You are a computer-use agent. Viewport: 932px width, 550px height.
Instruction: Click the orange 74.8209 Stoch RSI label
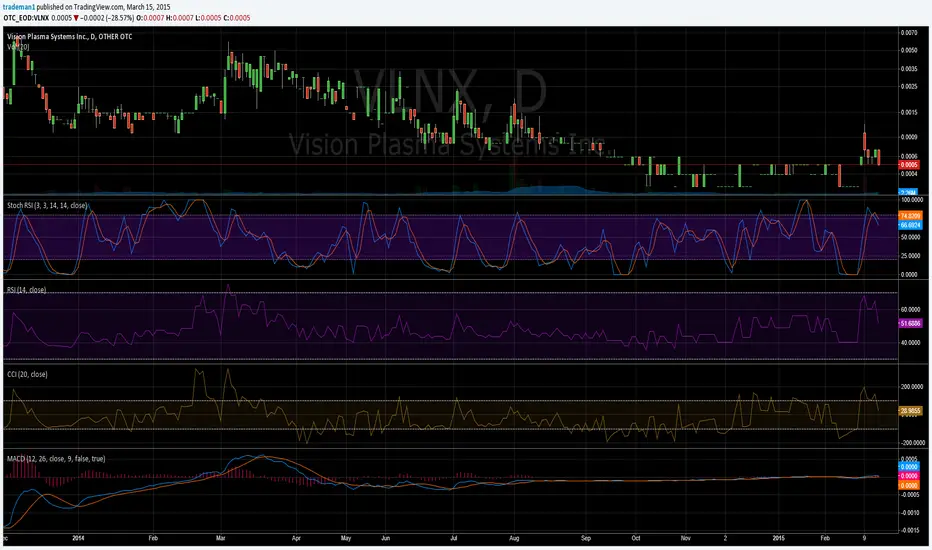pos(911,216)
